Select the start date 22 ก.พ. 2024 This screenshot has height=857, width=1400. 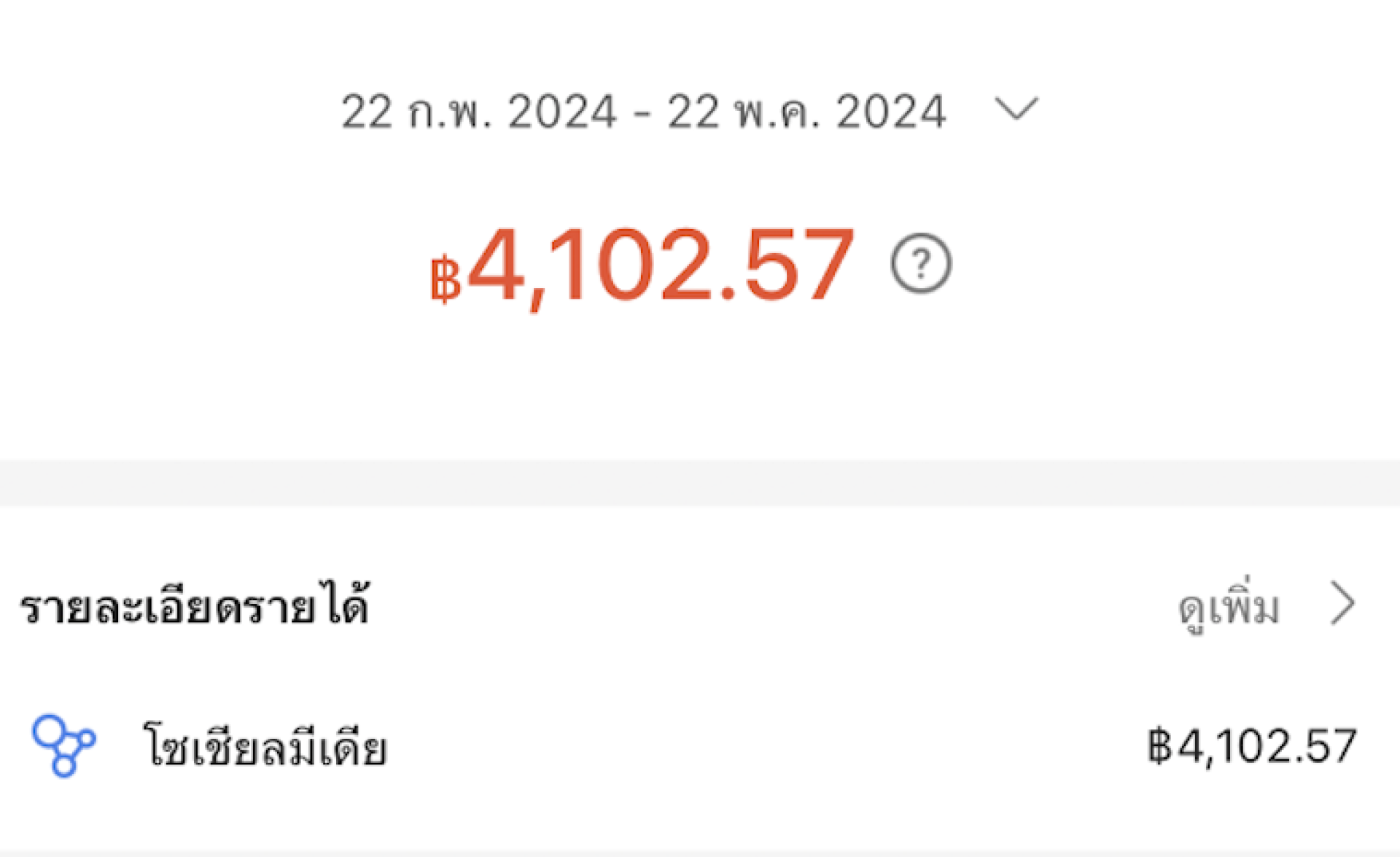click(x=478, y=112)
